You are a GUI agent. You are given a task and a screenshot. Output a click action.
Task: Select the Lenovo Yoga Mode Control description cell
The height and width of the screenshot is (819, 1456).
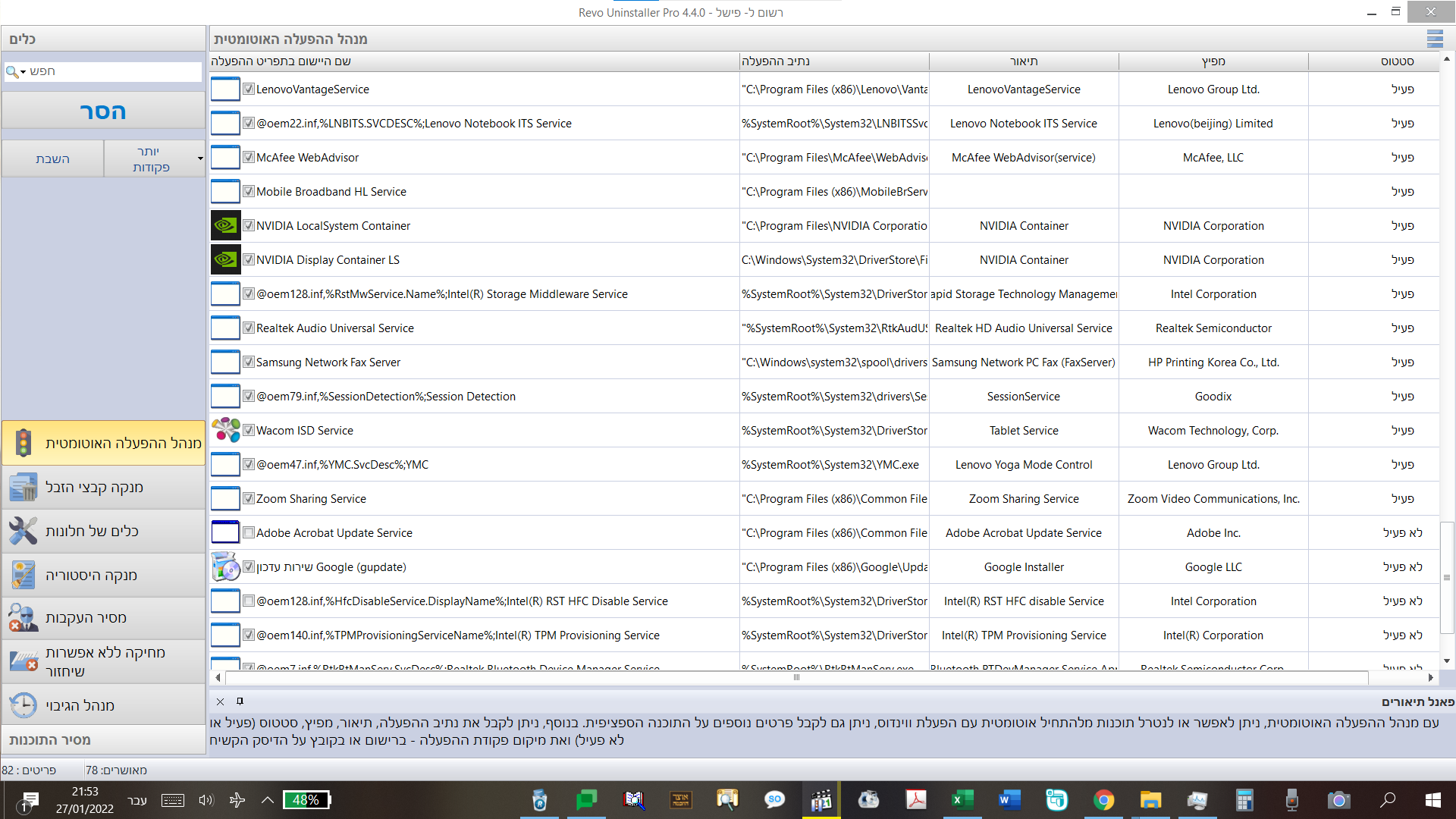(x=1024, y=464)
